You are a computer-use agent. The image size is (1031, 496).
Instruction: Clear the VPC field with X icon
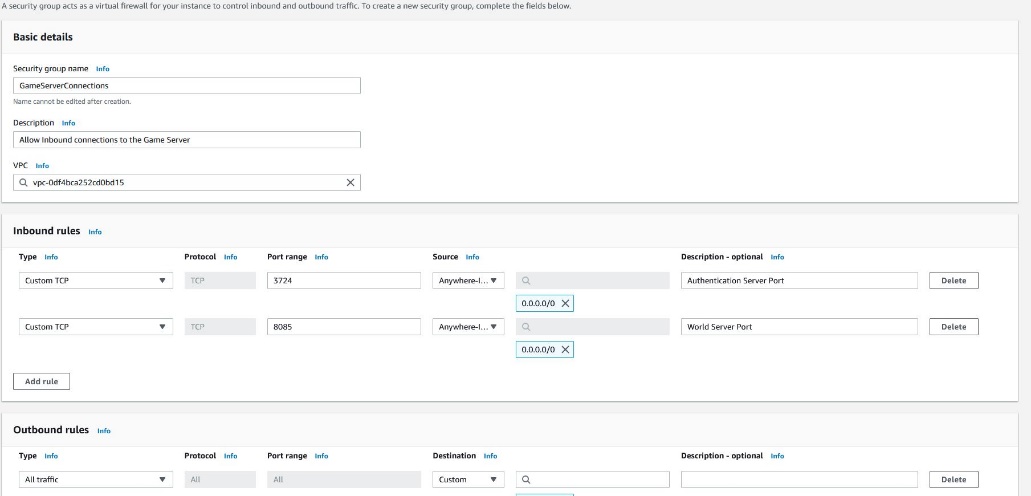[x=350, y=183]
